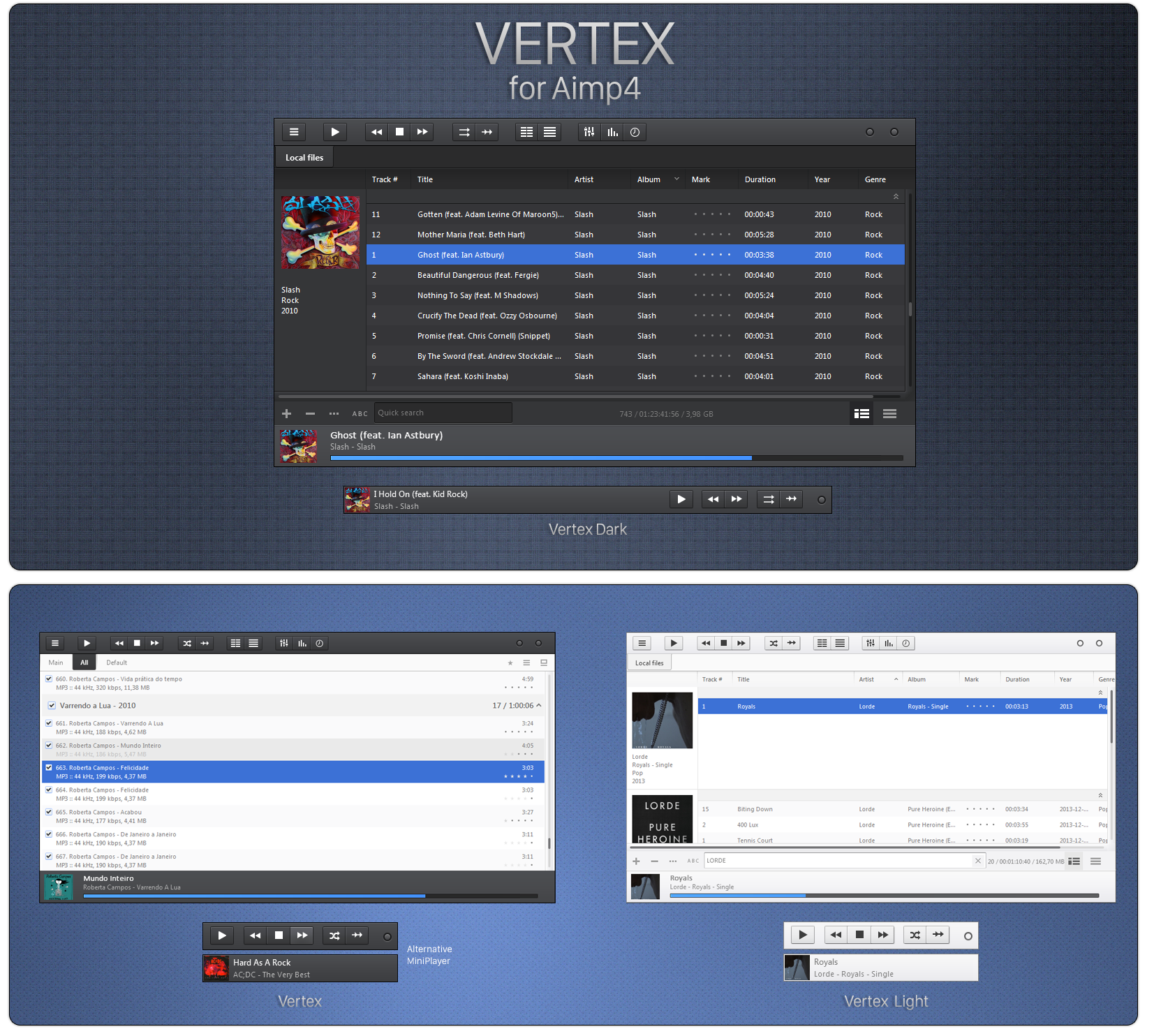Uncheck track 662 Mundo Inteiro
The image size is (1154, 1036).
[x=49, y=746]
